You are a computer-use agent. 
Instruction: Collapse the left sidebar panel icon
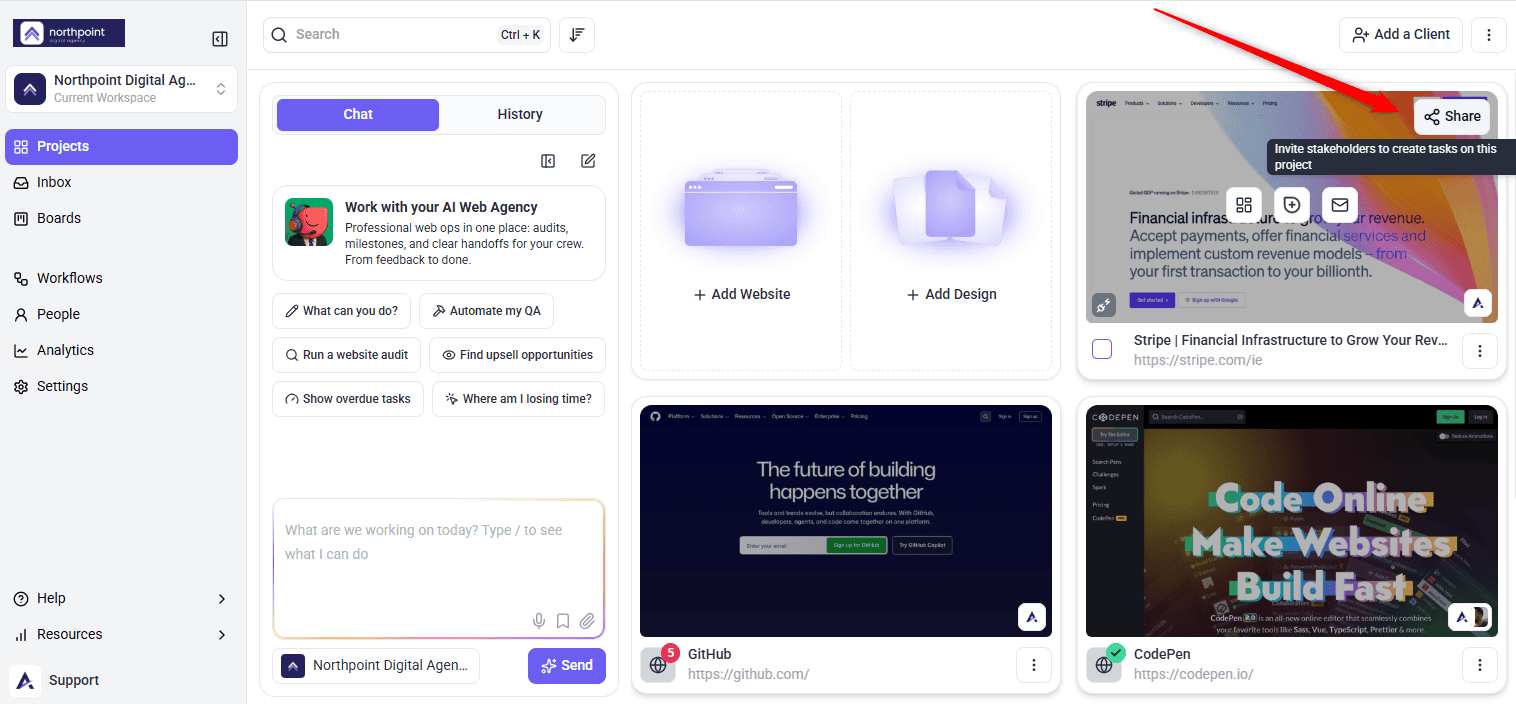[x=220, y=39]
